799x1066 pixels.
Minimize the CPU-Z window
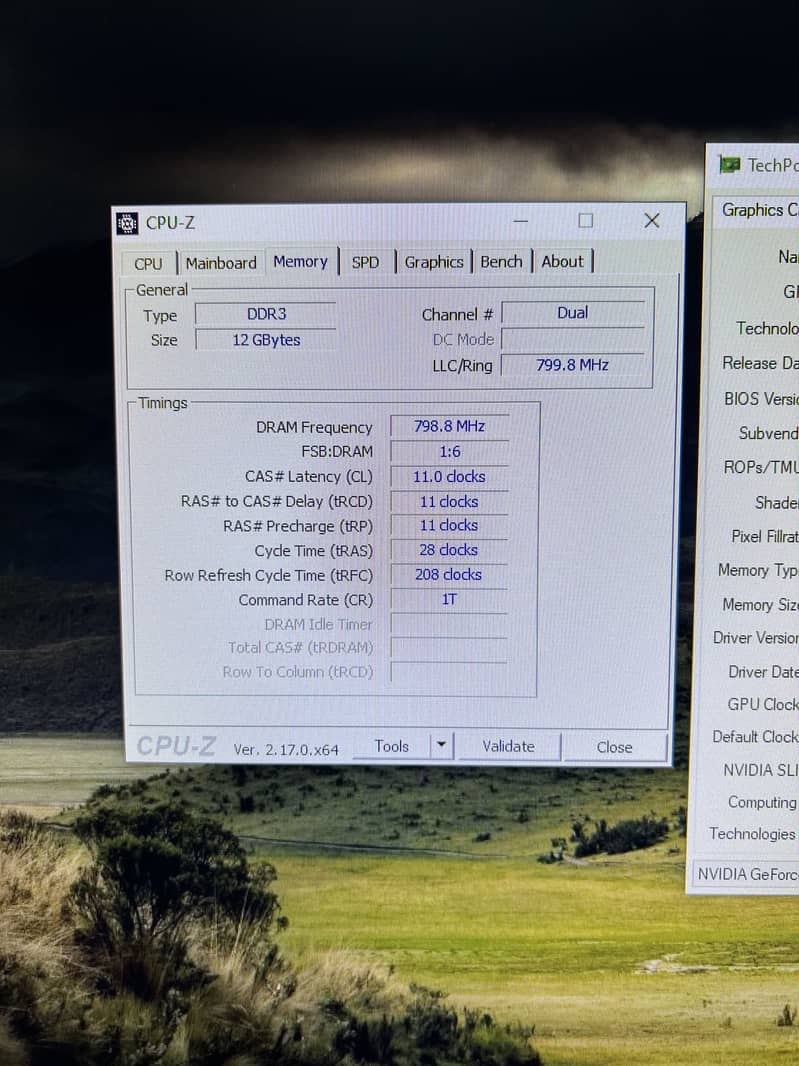(521, 220)
